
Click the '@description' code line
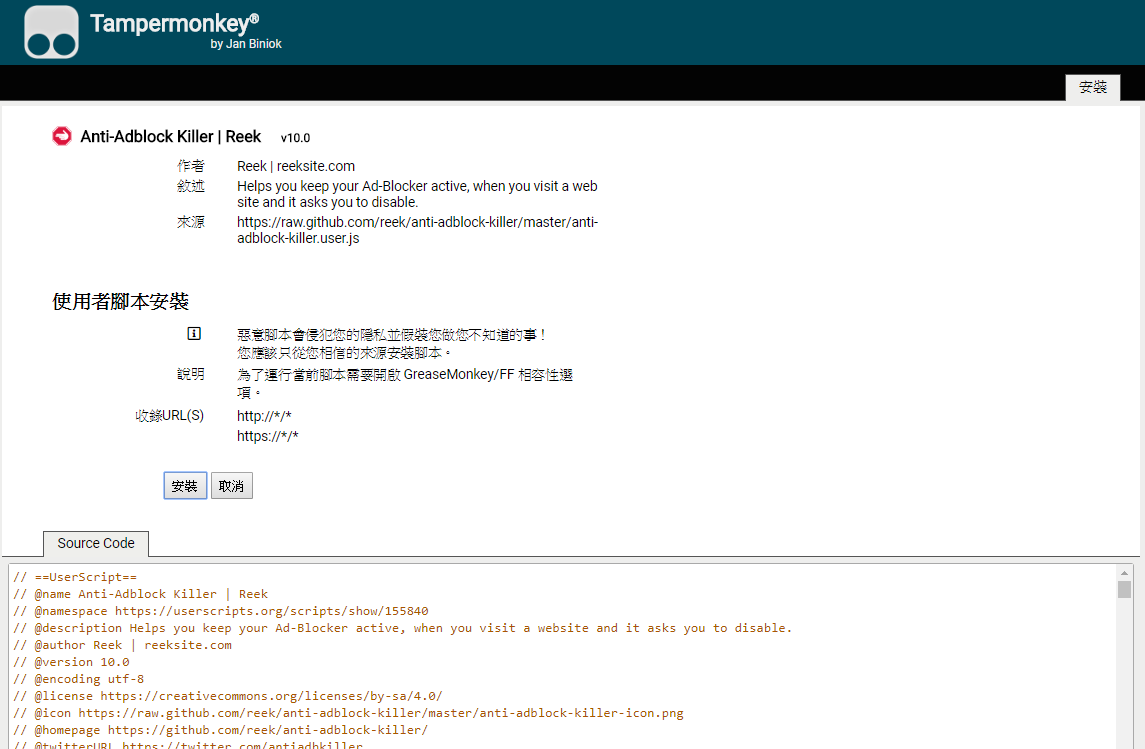(x=402, y=628)
